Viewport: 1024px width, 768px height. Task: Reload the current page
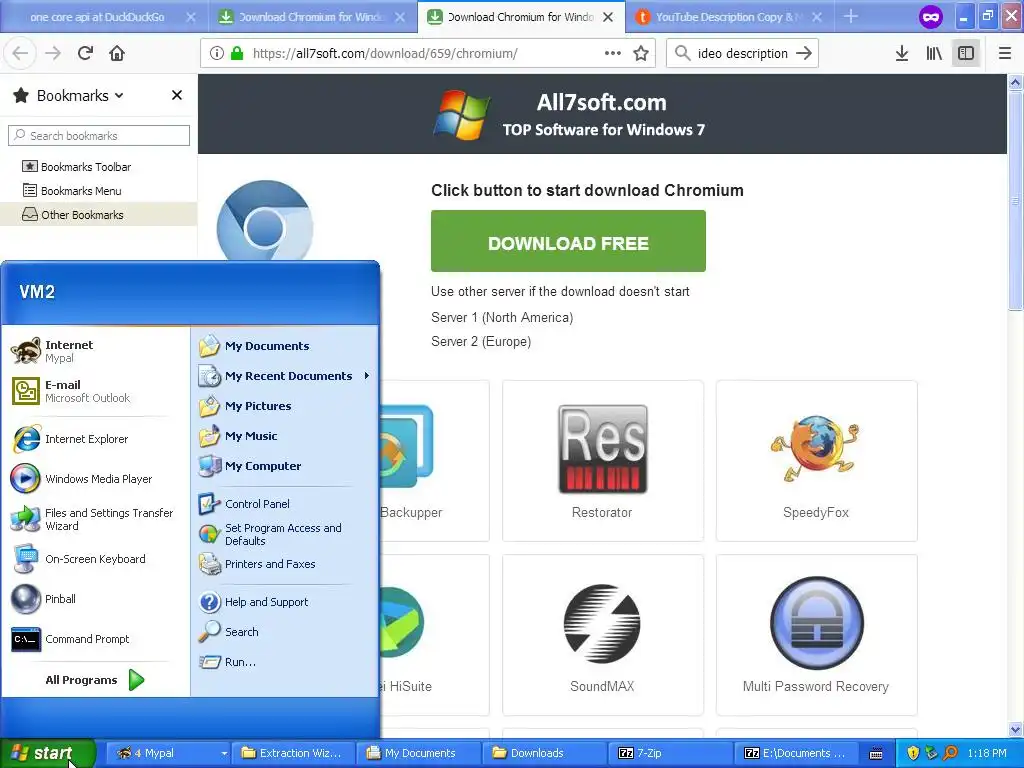[85, 54]
